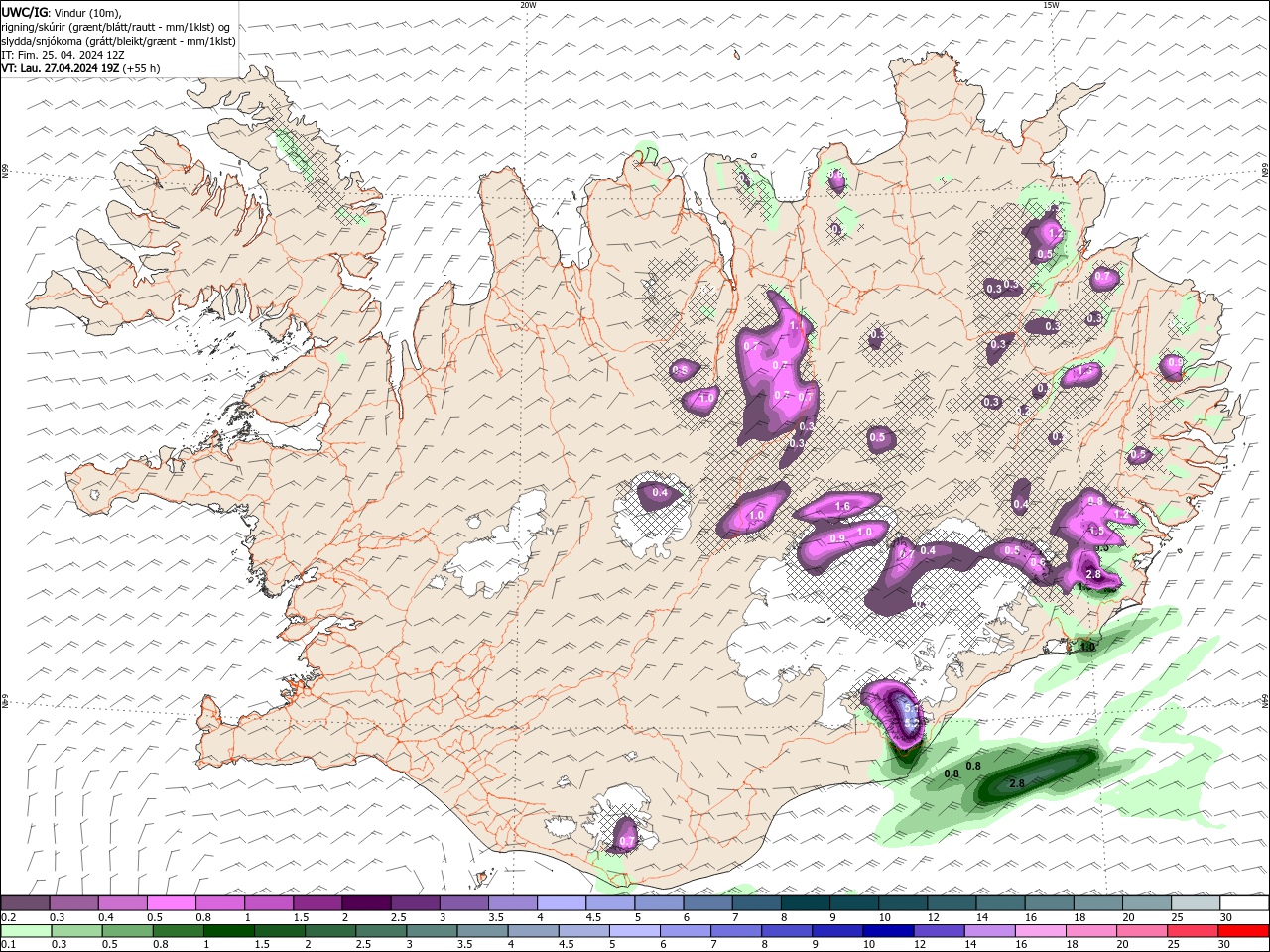1270x952 pixels.
Task: Select the '0.1' label under the lower legend
Action: tap(9, 945)
